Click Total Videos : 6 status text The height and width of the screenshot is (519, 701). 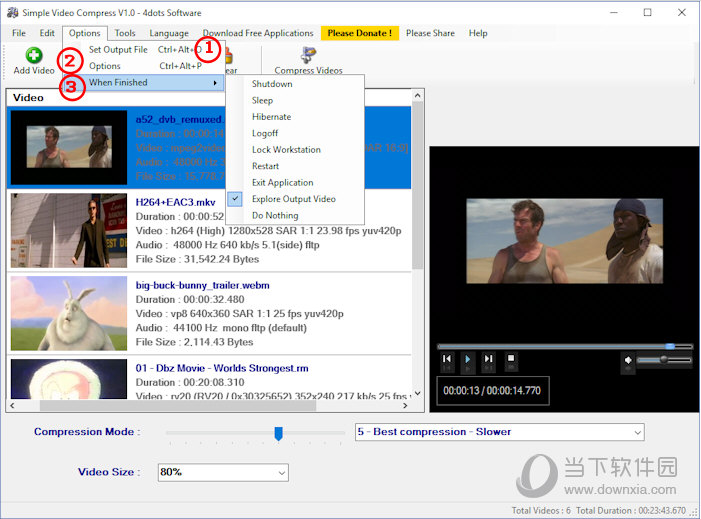[541, 511]
